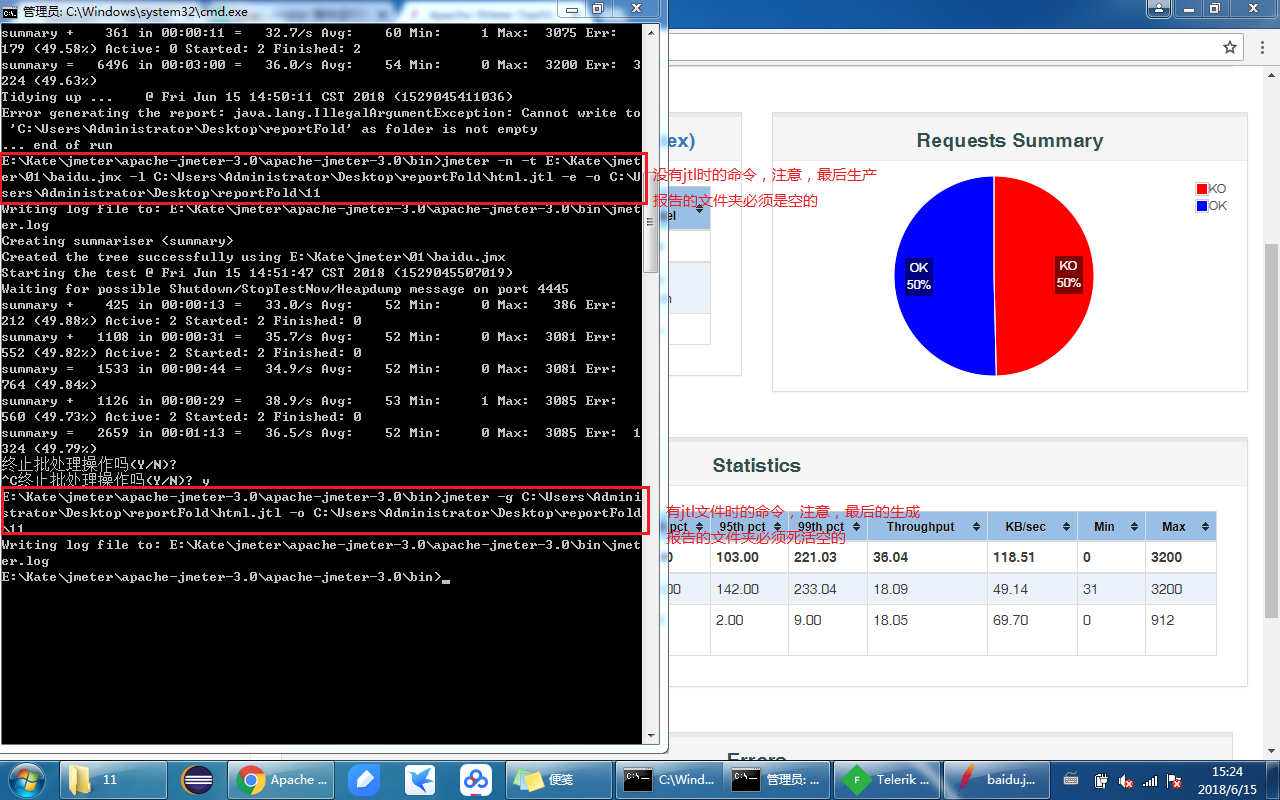Image resolution: width=1280 pixels, height=800 pixels.
Task: Click the Chrome user profile button
Action: 1157,8
